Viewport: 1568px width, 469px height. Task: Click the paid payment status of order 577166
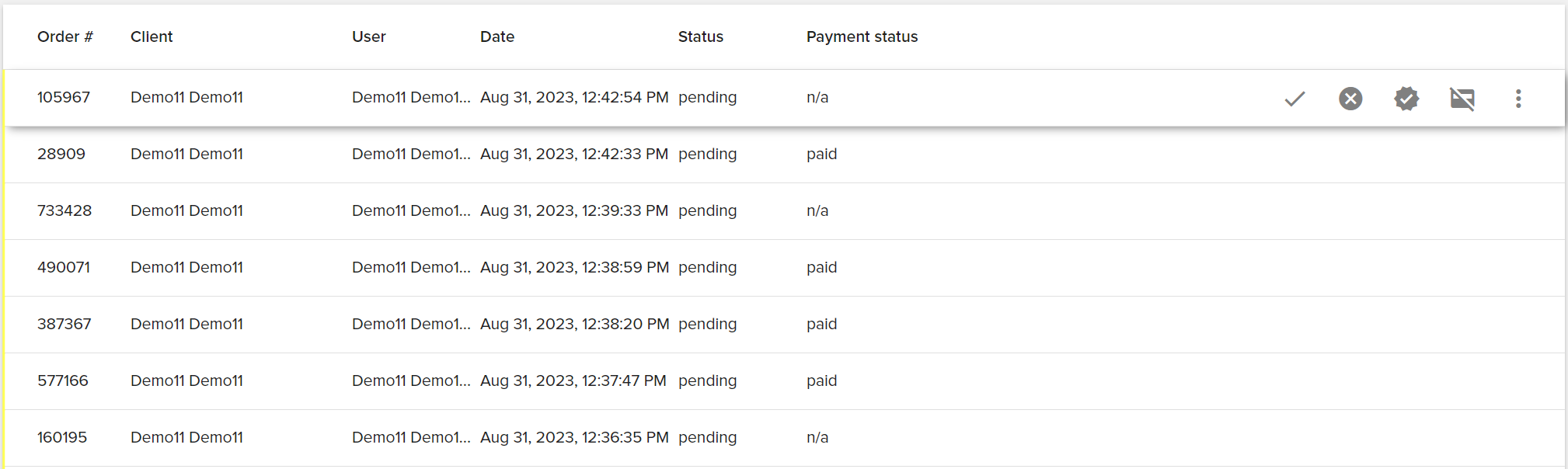(x=821, y=380)
